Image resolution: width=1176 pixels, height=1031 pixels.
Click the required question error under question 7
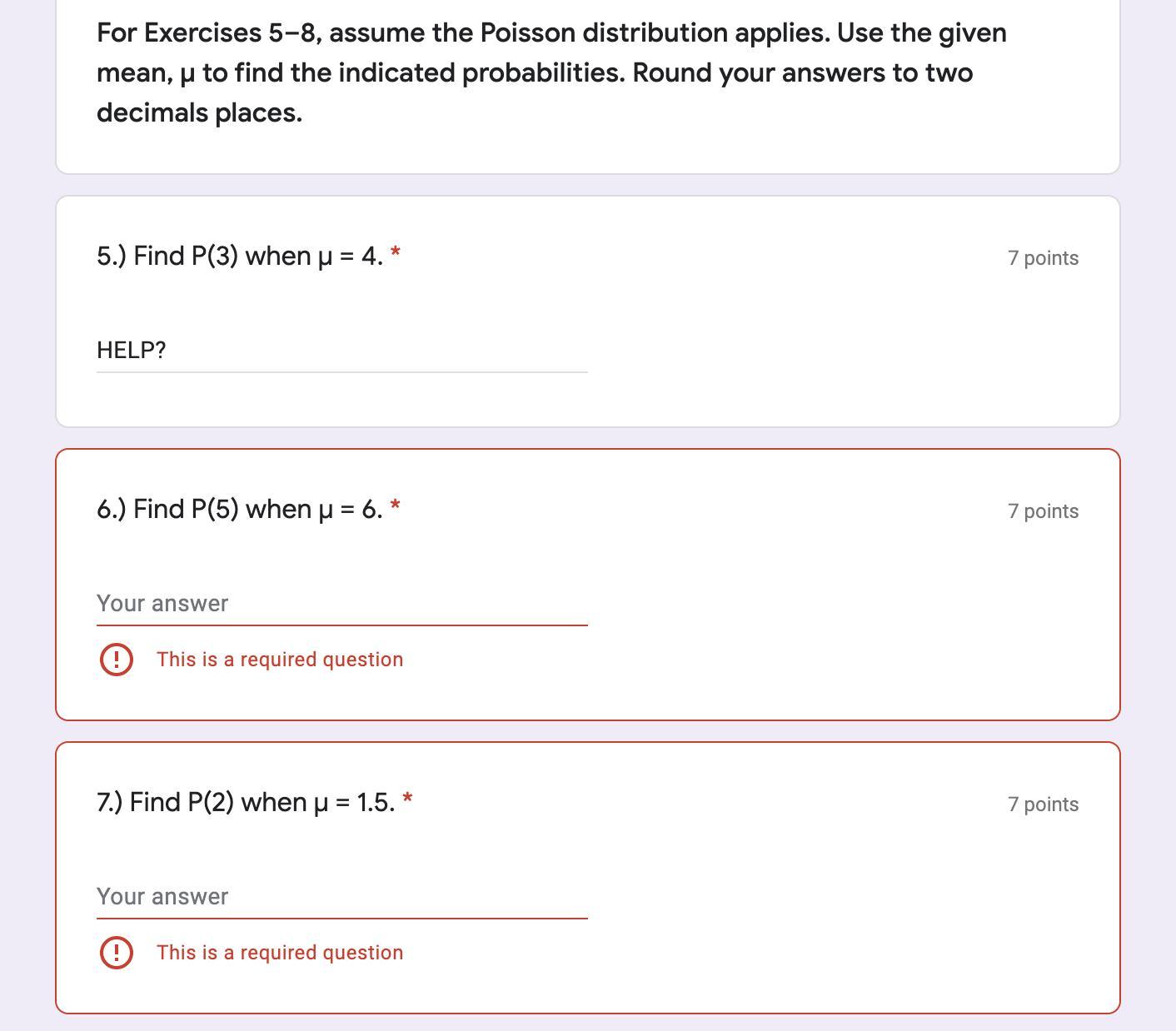coord(280,953)
